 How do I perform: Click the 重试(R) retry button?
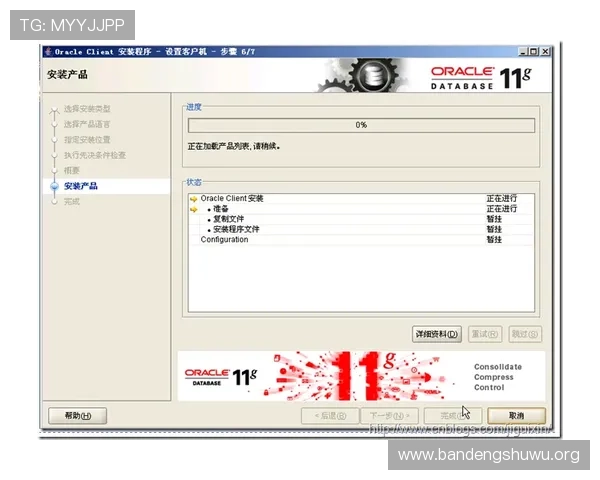click(x=485, y=334)
